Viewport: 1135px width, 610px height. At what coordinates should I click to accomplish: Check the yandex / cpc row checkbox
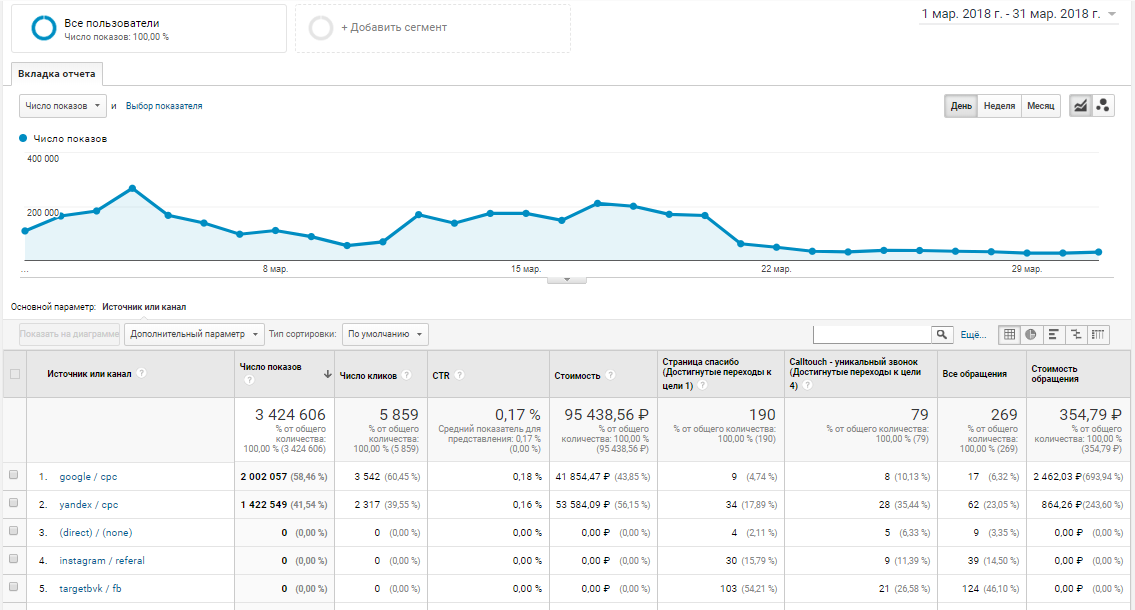coord(14,504)
